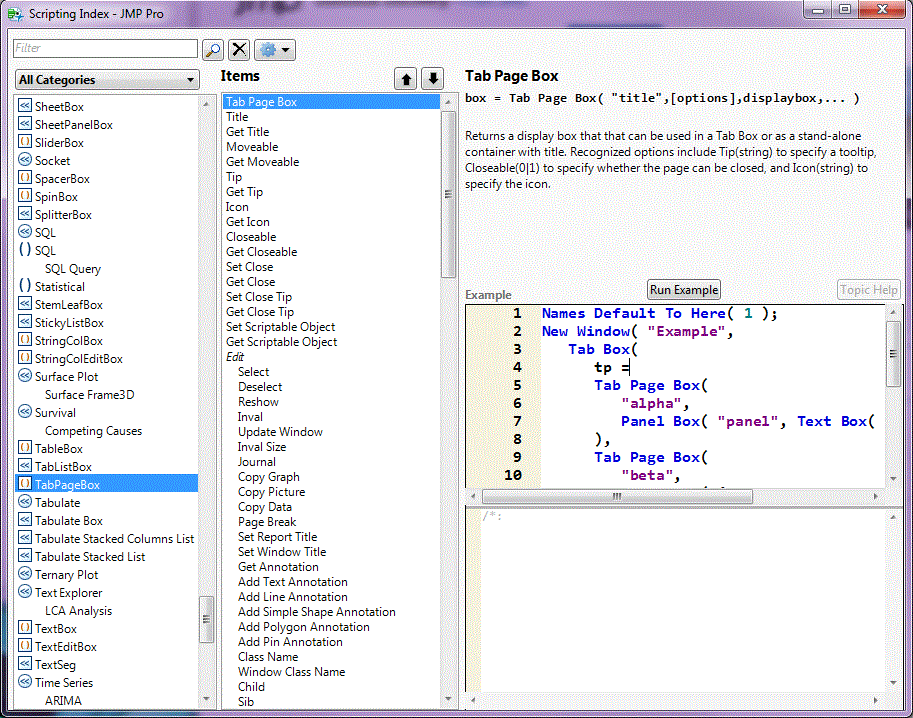Open the All Categories dropdown
Image resolution: width=913 pixels, height=718 pixels.
click(107, 79)
